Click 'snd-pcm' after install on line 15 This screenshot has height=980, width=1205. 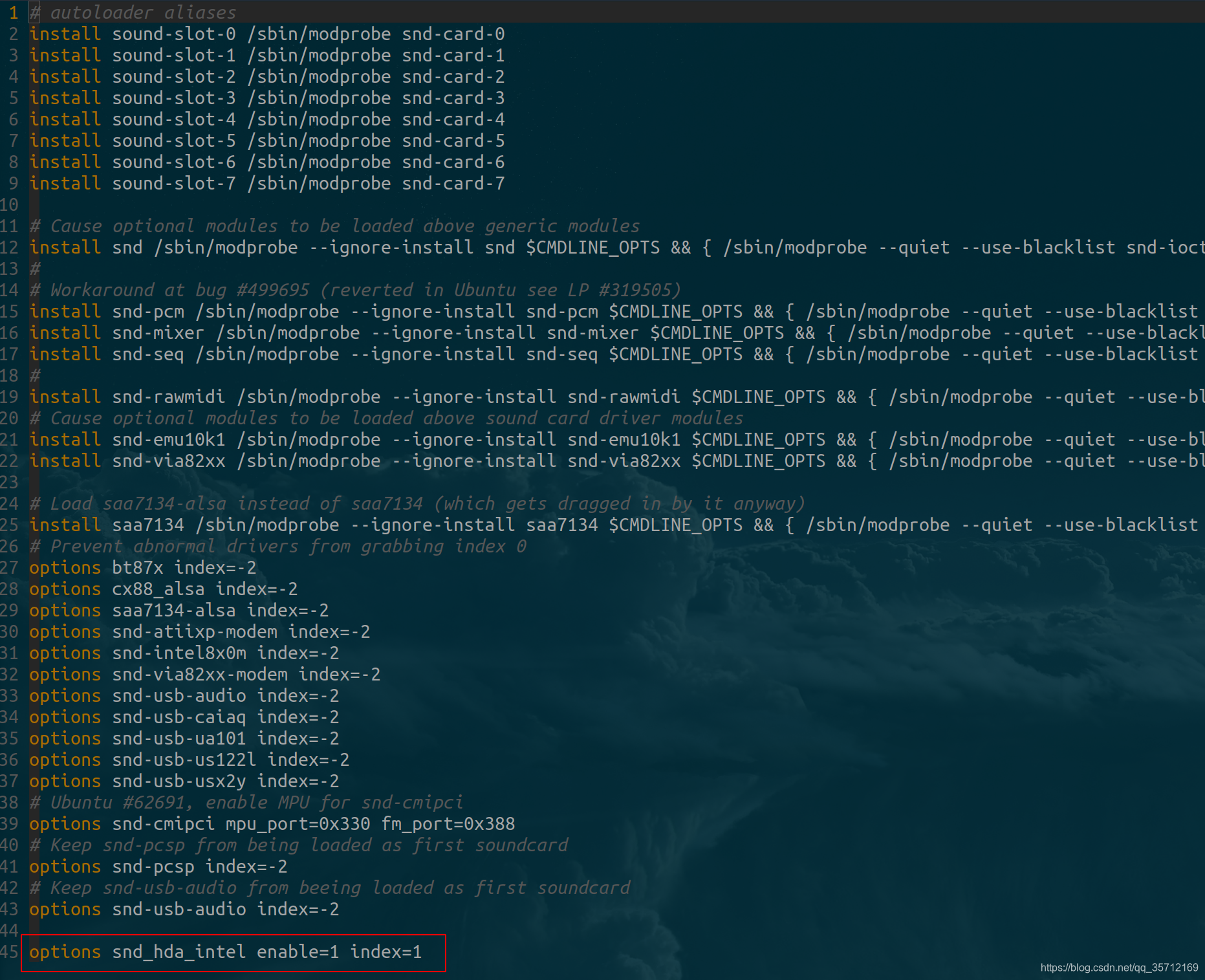click(148, 311)
